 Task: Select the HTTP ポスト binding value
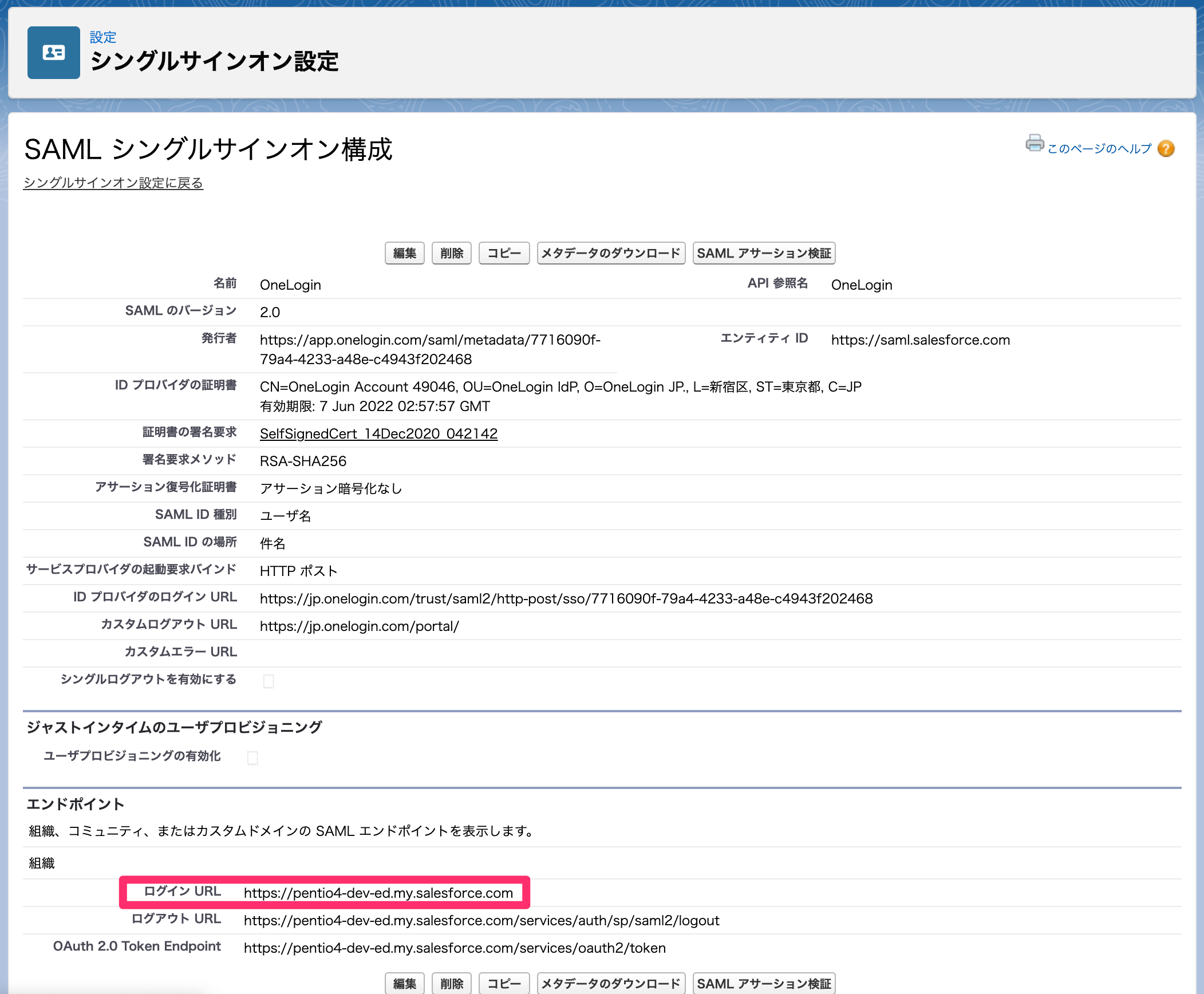(298, 571)
